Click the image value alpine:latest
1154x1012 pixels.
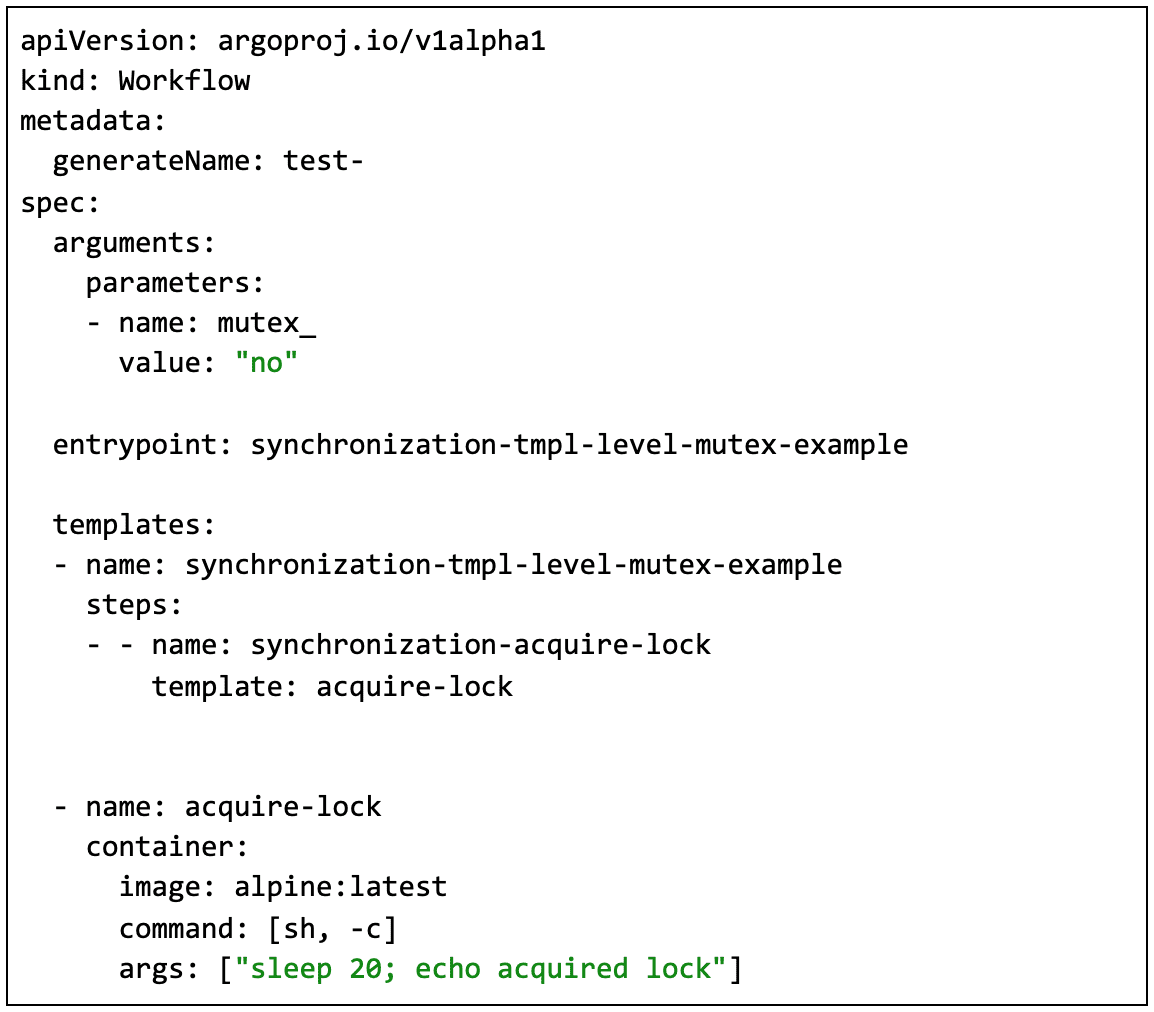[340, 887]
